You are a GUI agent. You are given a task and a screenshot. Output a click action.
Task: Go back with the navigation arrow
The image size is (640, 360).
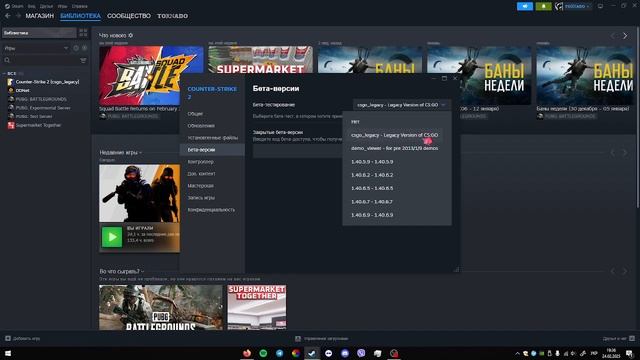point(8,16)
